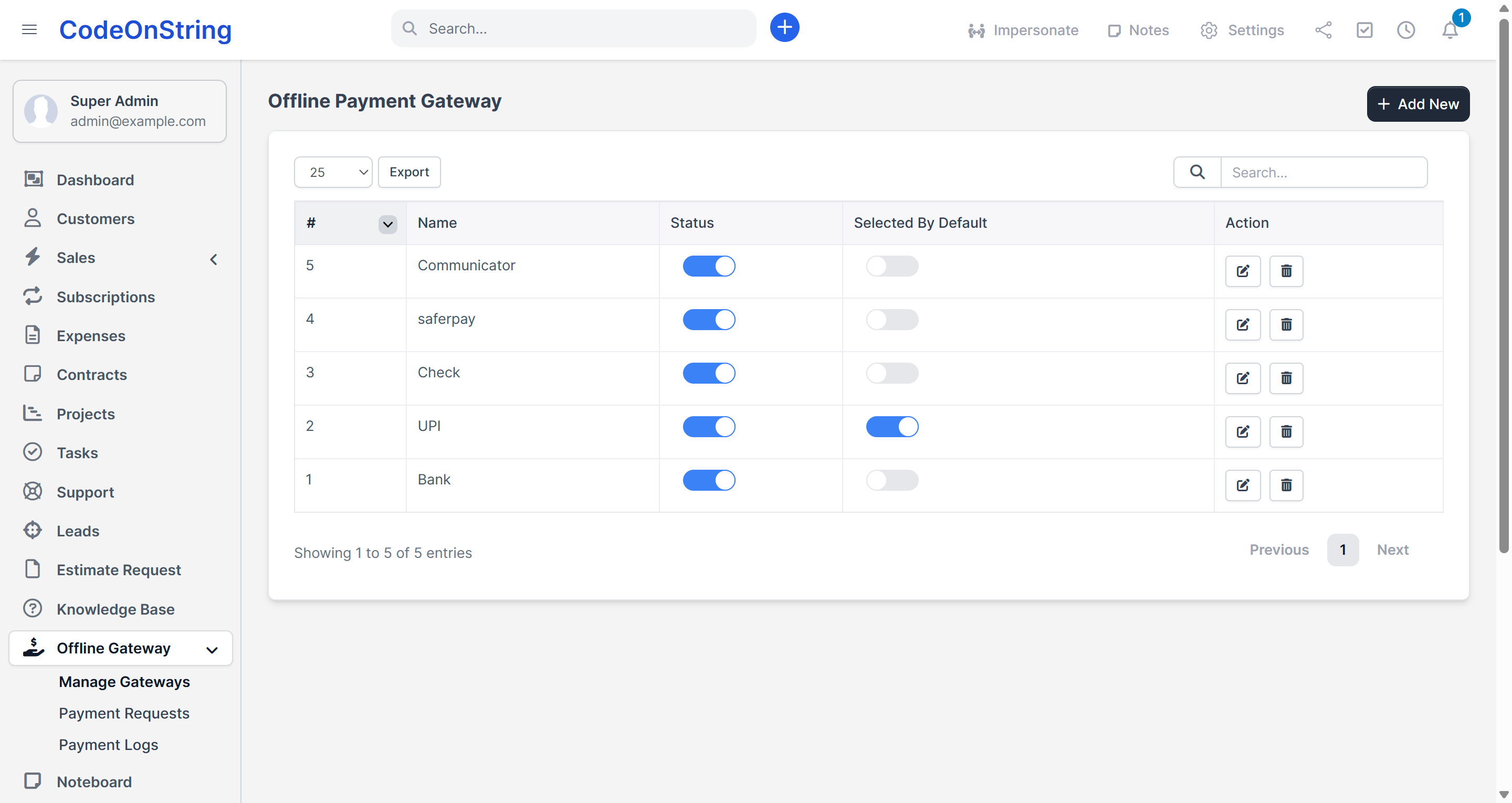The height and width of the screenshot is (803, 1512).
Task: Disable UPI status toggle
Action: [x=708, y=427]
